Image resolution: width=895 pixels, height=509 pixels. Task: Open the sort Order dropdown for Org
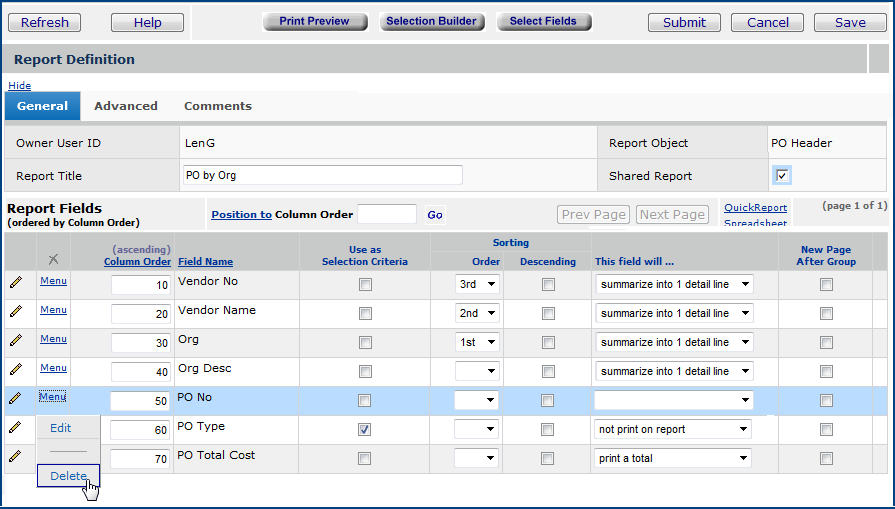[x=477, y=342]
